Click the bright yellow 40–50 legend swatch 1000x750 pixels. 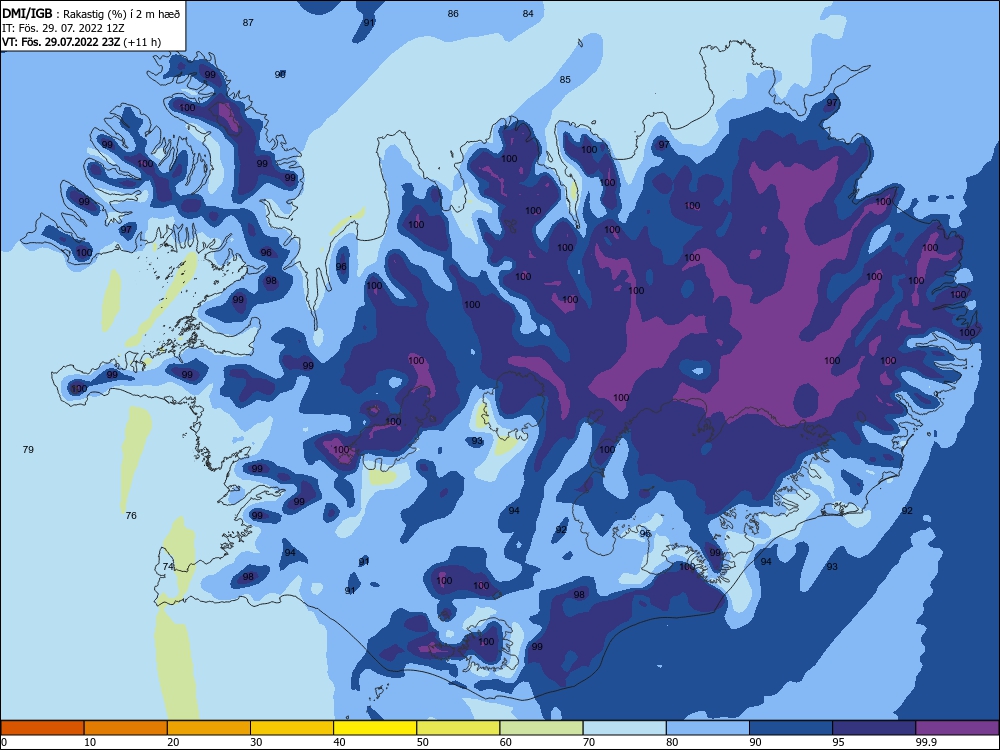(x=375, y=728)
